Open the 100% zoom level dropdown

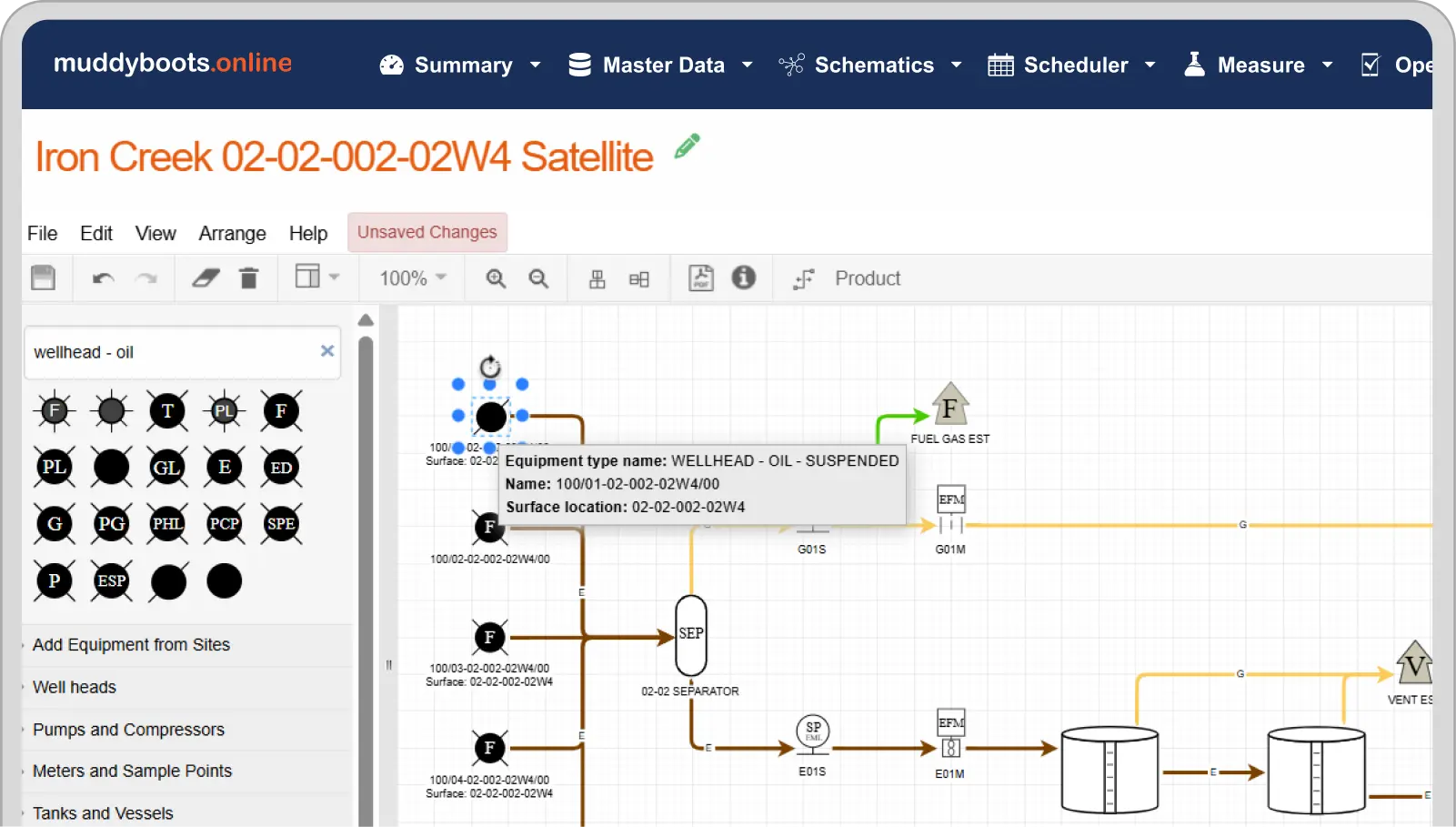(x=413, y=278)
